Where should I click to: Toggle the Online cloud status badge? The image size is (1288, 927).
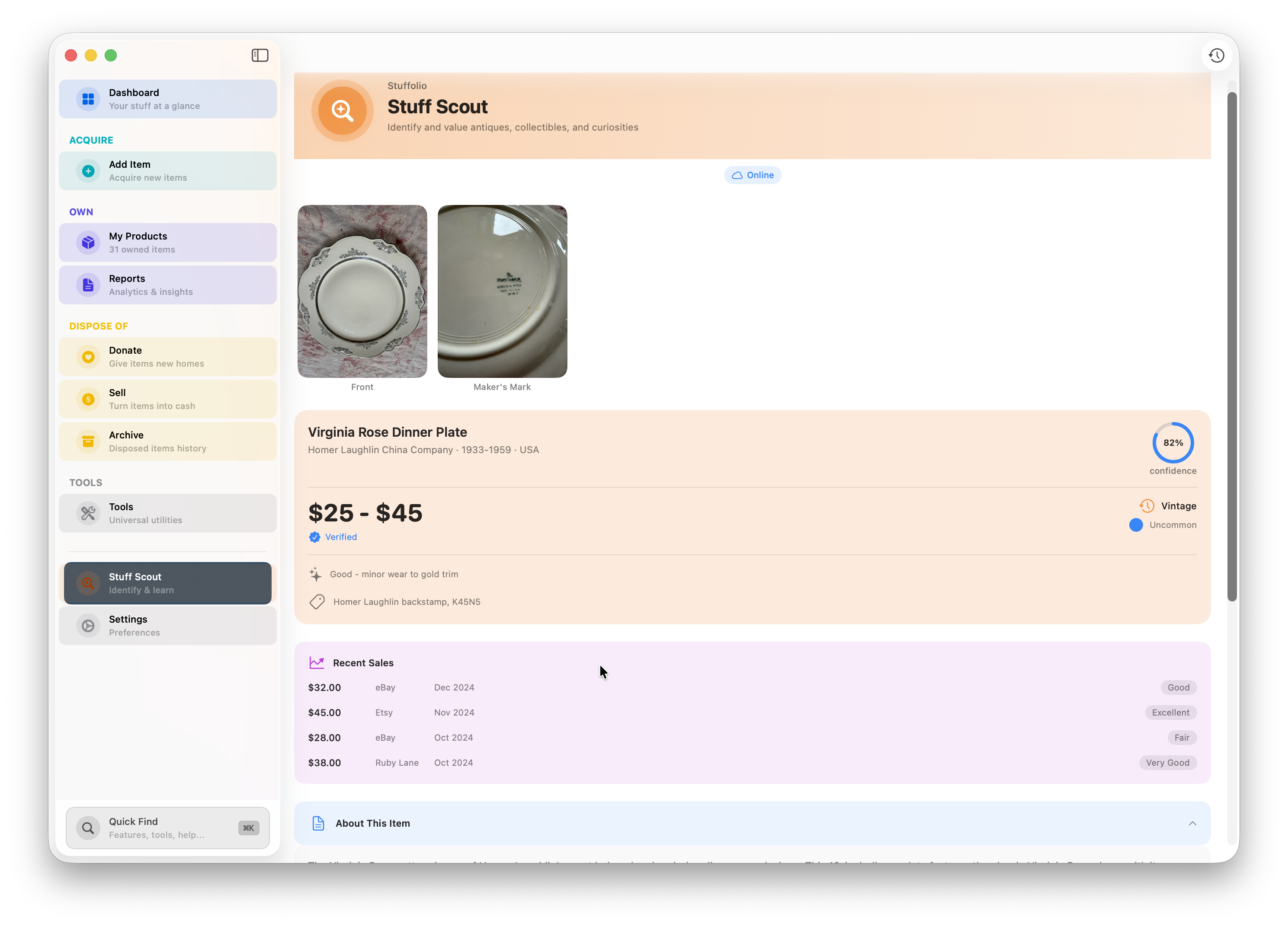point(753,175)
